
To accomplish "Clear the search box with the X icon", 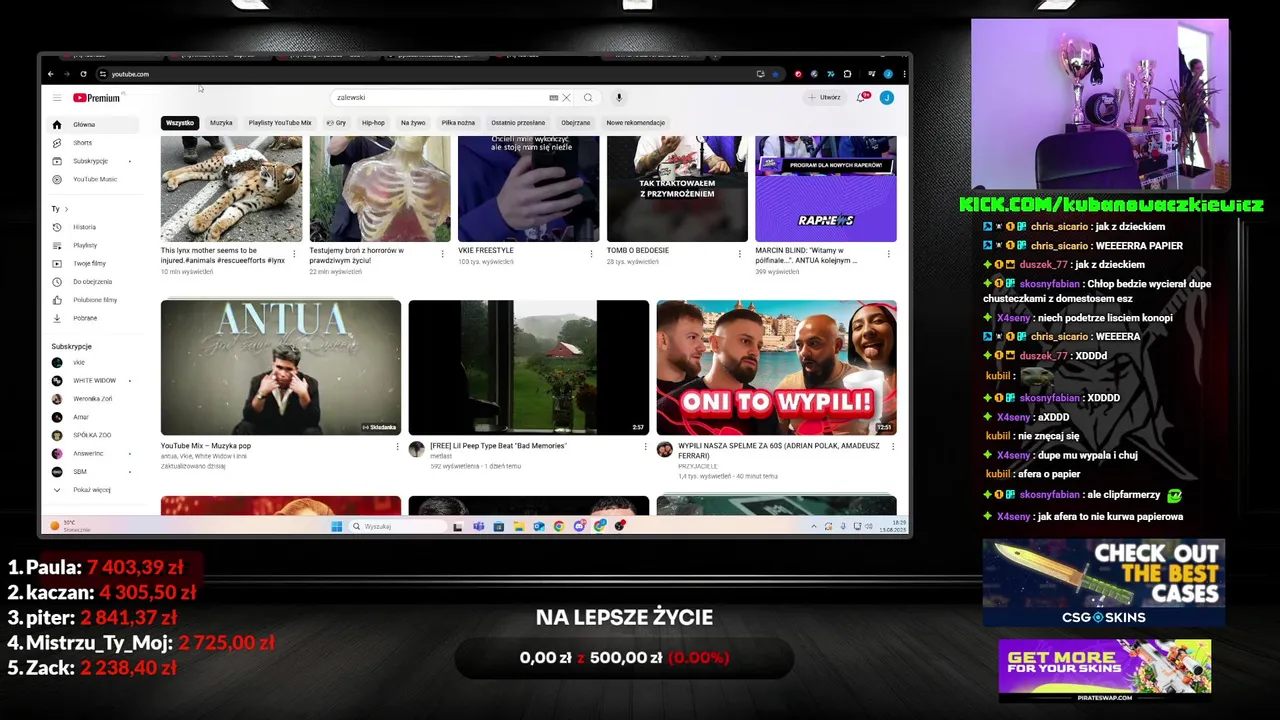I will (x=566, y=98).
